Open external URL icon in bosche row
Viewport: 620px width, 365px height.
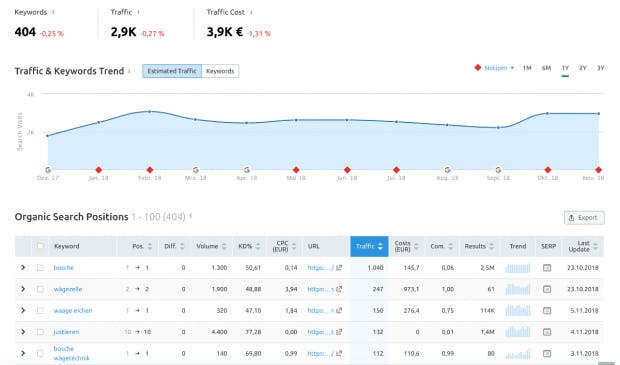339,268
